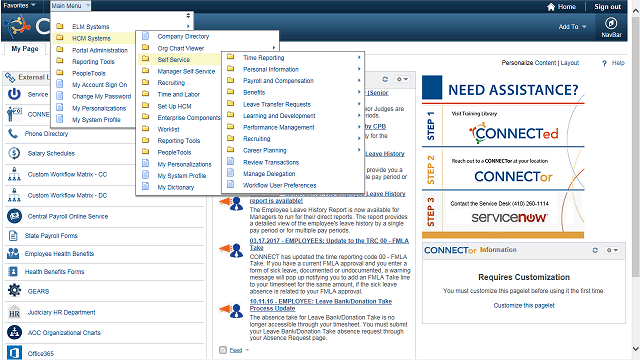Click the Manage Delegation page icon
Viewport: 640px width, 360px height.
(x=231, y=173)
